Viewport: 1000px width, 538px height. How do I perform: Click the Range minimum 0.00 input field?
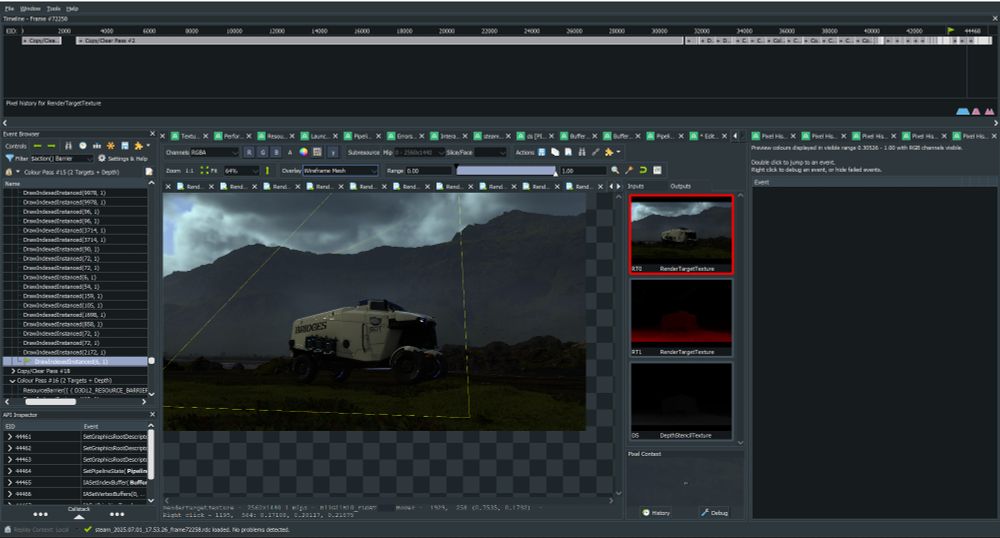[429, 171]
